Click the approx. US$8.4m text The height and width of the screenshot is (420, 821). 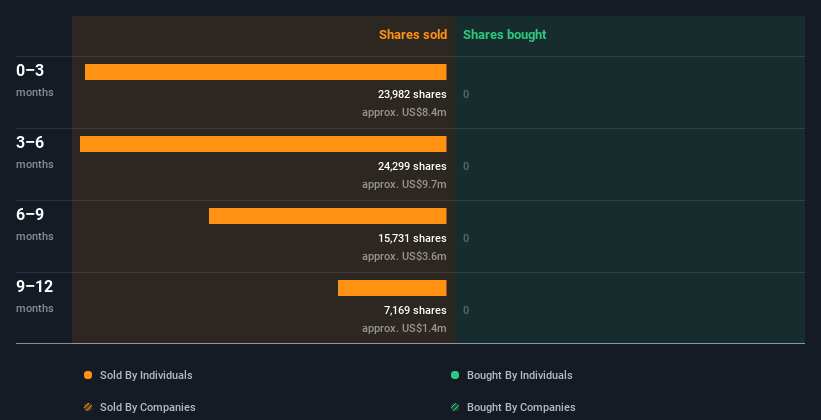tap(404, 113)
